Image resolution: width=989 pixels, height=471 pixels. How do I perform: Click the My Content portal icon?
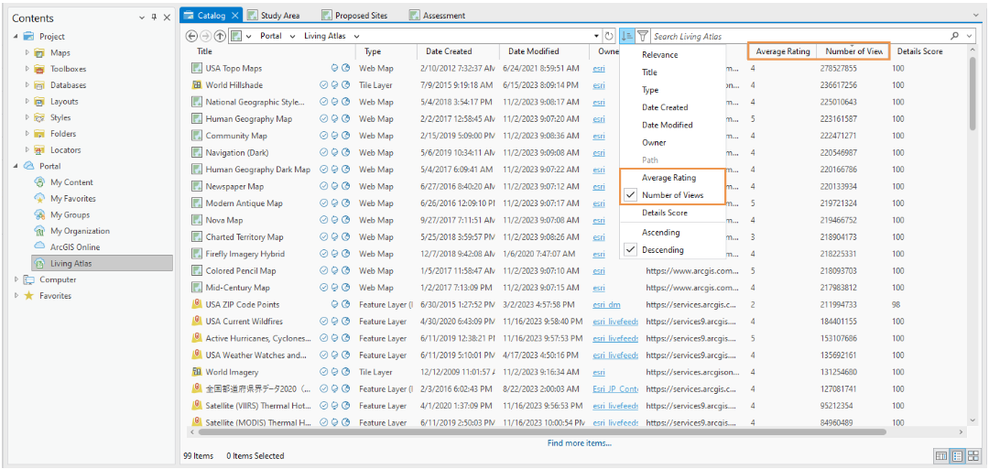click(x=39, y=182)
